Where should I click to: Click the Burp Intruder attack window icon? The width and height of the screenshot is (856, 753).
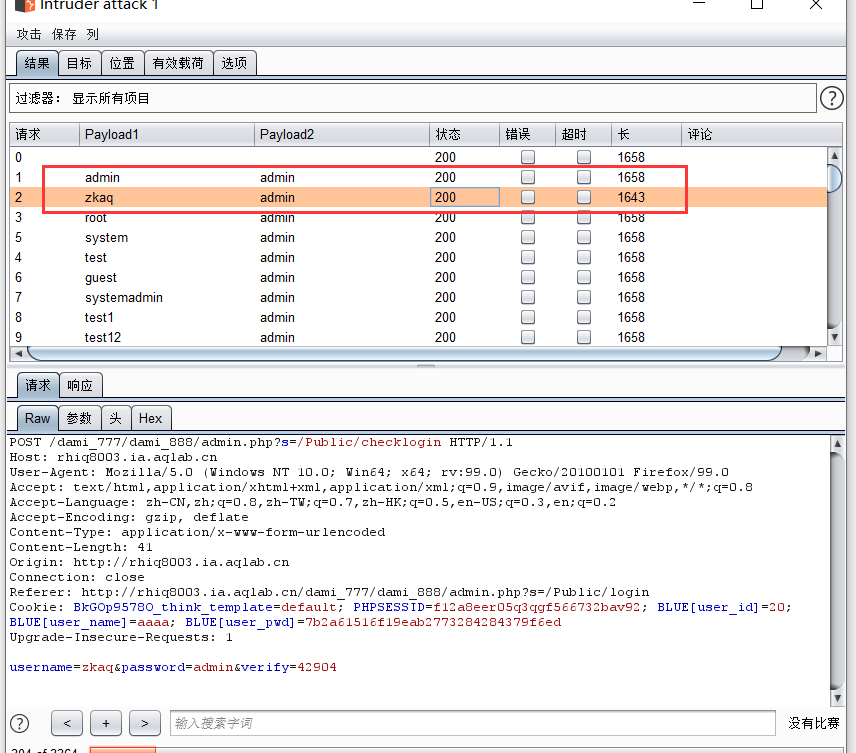pos(25,5)
